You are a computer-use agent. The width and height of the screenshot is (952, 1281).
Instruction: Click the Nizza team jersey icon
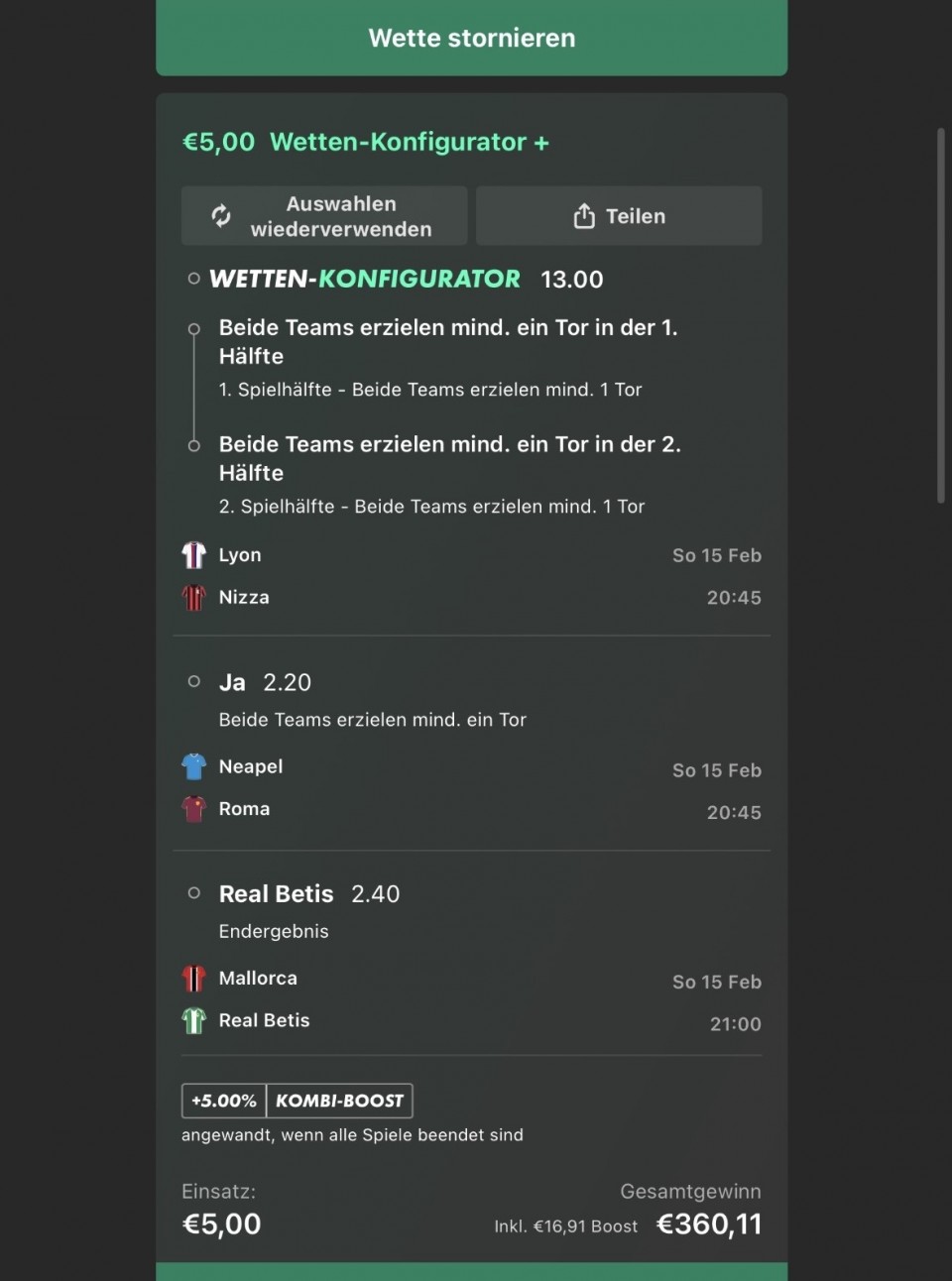(x=193, y=597)
